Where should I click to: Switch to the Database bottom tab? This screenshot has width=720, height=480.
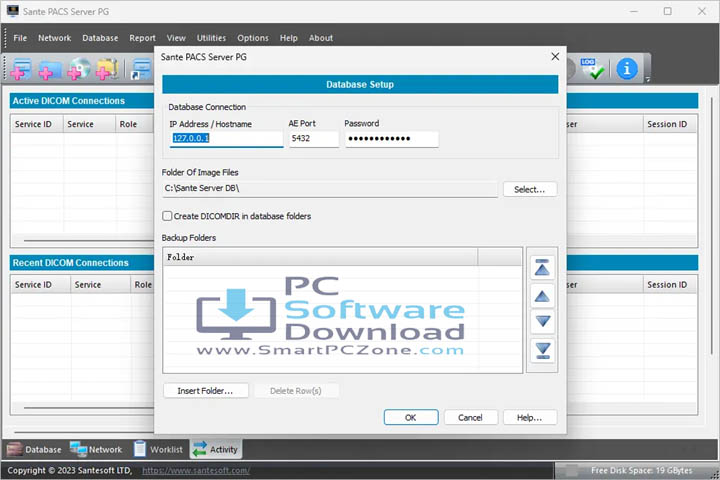(x=34, y=449)
